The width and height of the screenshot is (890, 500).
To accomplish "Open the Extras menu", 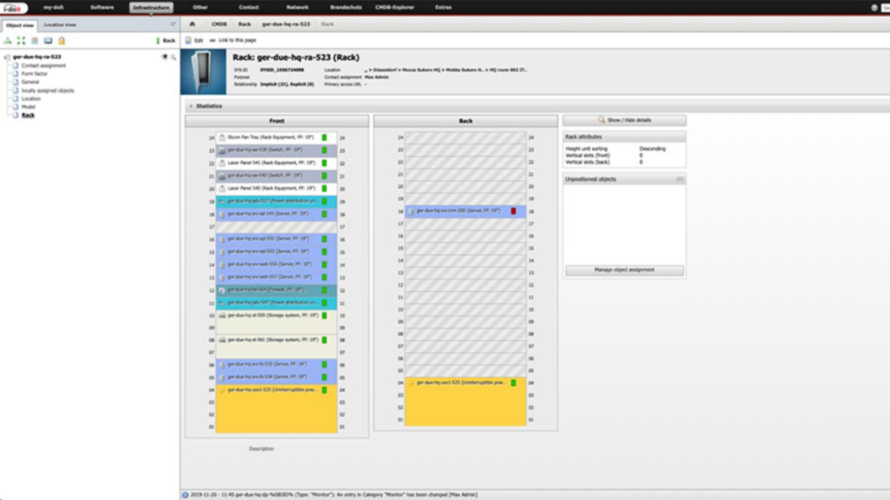I will (443, 7).
